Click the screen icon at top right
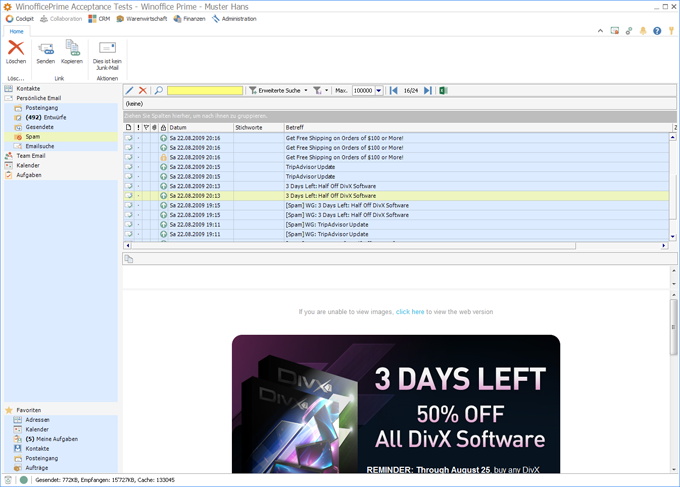 [615, 31]
